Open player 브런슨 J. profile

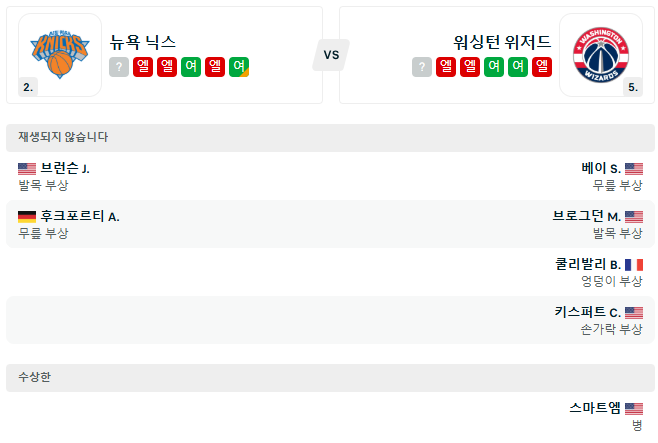point(65,169)
